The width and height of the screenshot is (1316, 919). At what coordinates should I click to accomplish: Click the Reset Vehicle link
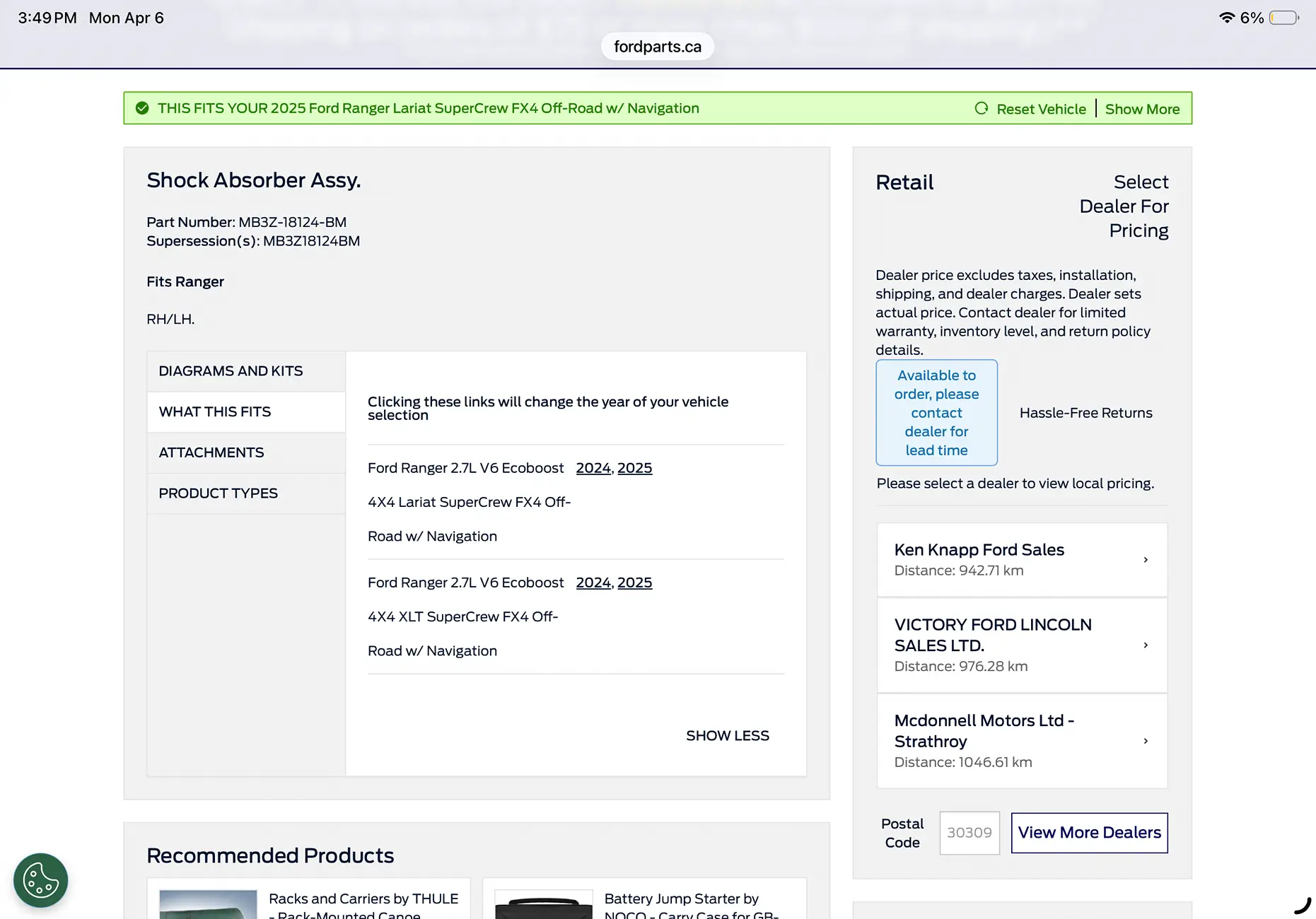tap(1041, 109)
